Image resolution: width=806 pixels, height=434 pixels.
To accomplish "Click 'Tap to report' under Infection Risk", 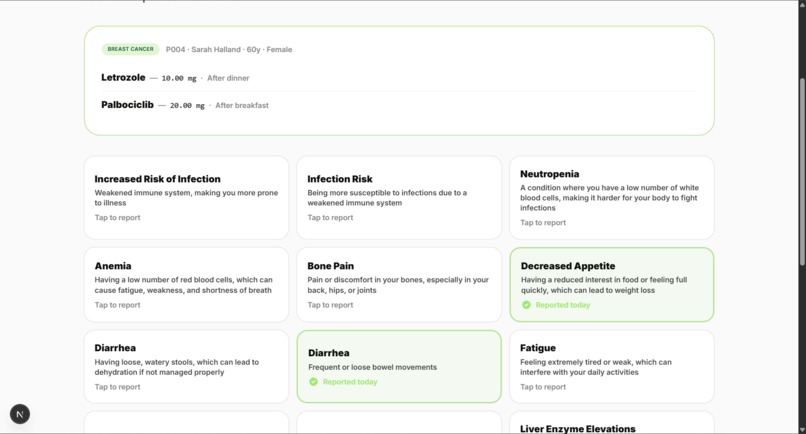I will pyautogui.click(x=330, y=218).
